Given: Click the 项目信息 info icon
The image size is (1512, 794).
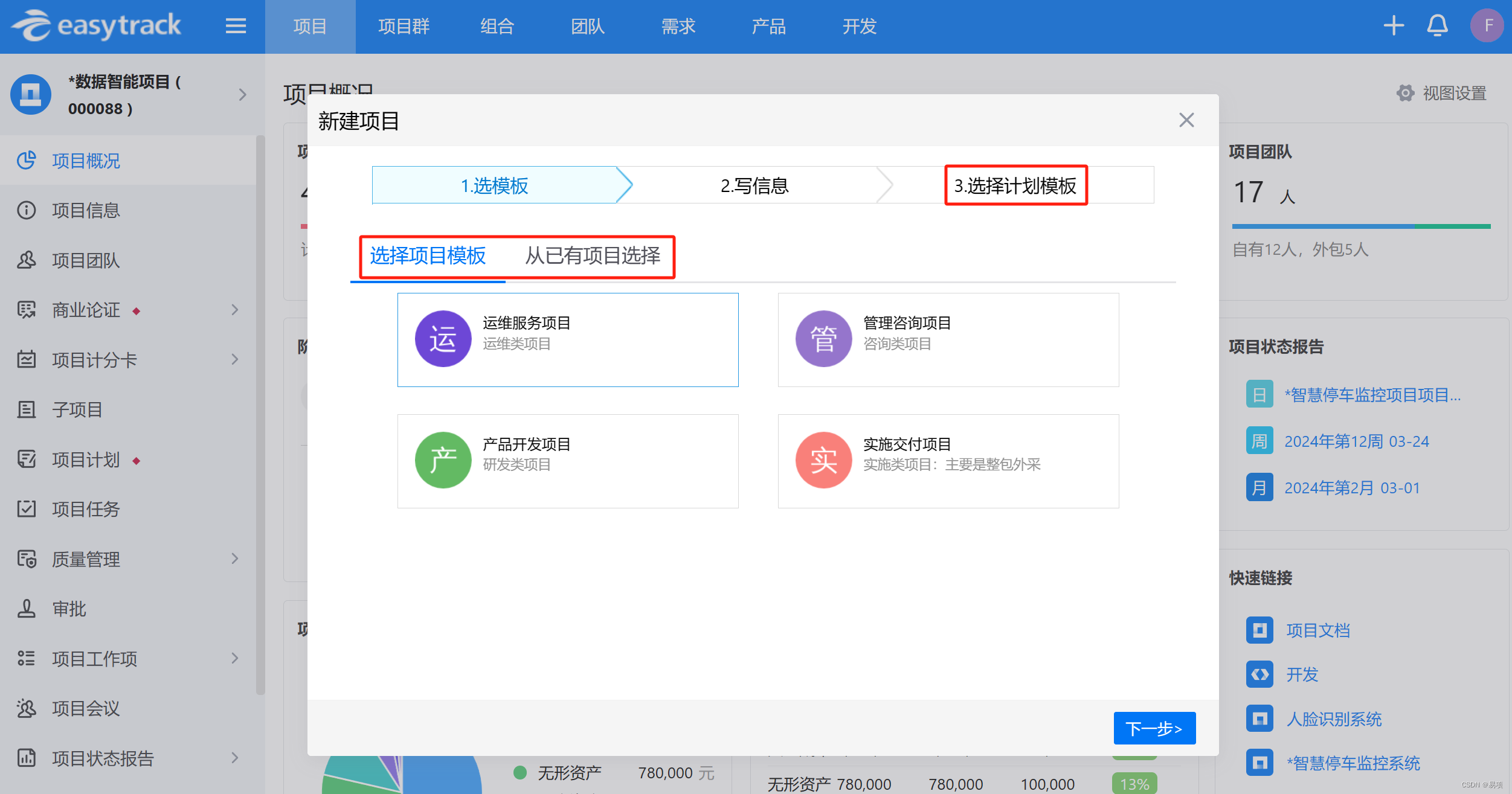Looking at the screenshot, I should click(27, 210).
